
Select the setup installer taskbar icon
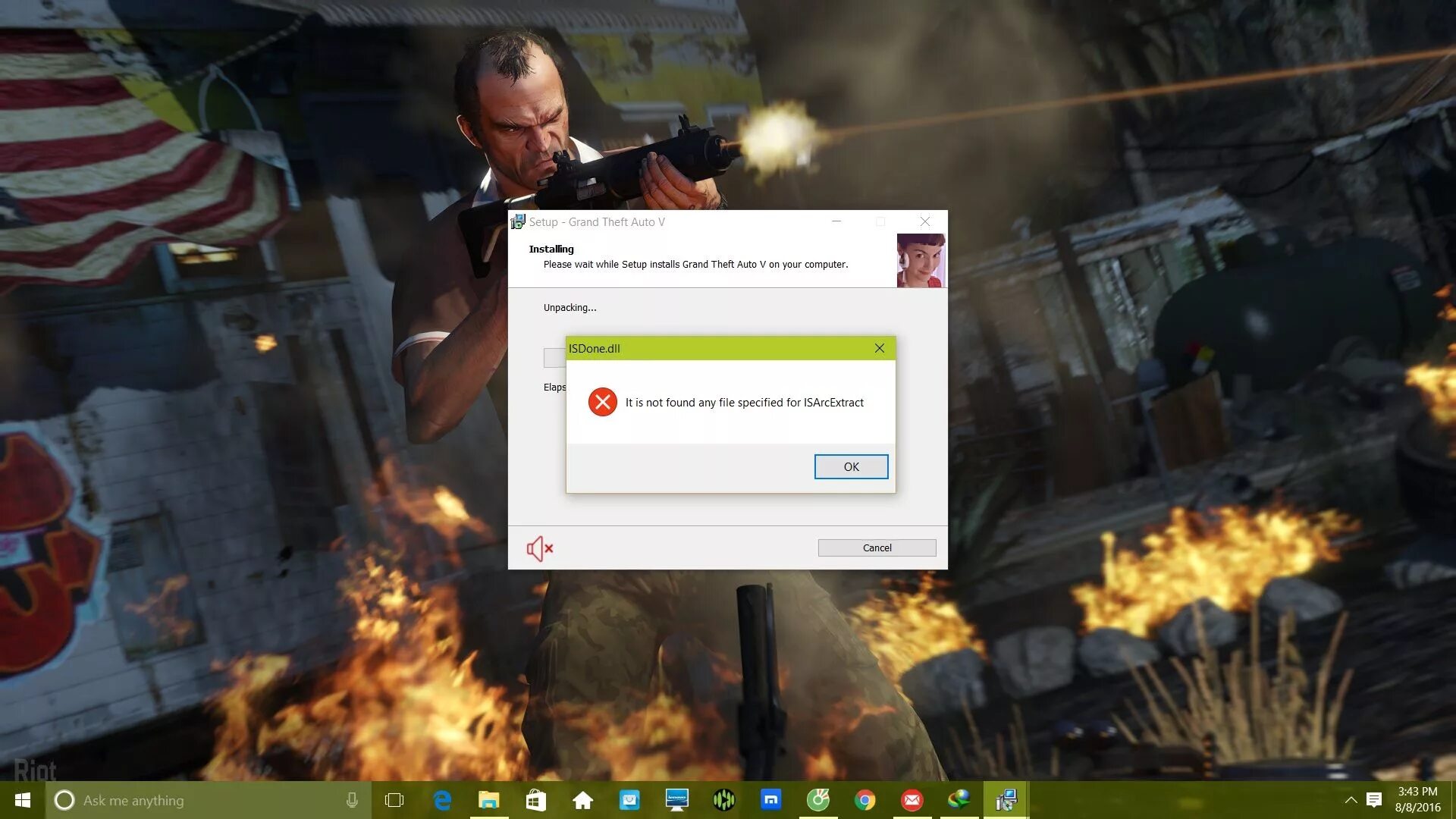coord(1006,800)
